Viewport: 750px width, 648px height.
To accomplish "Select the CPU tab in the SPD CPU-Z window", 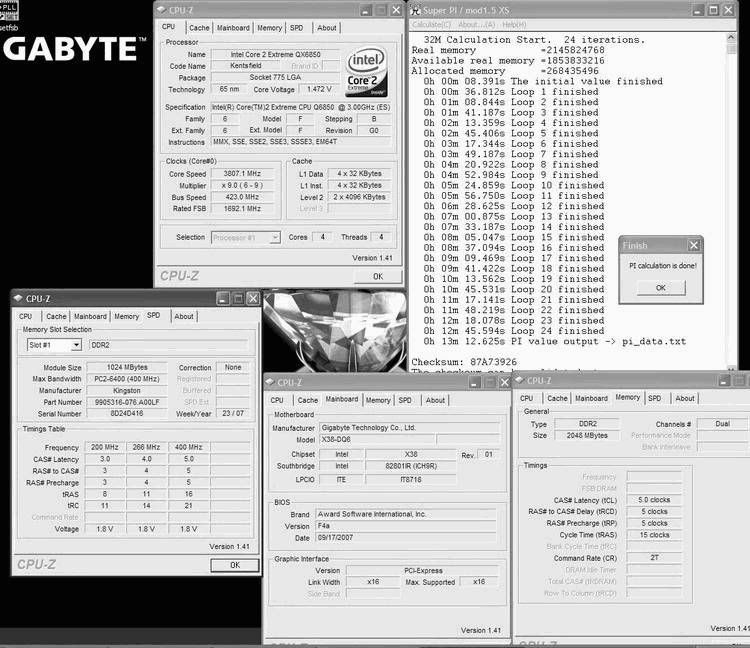I will 25,316.
